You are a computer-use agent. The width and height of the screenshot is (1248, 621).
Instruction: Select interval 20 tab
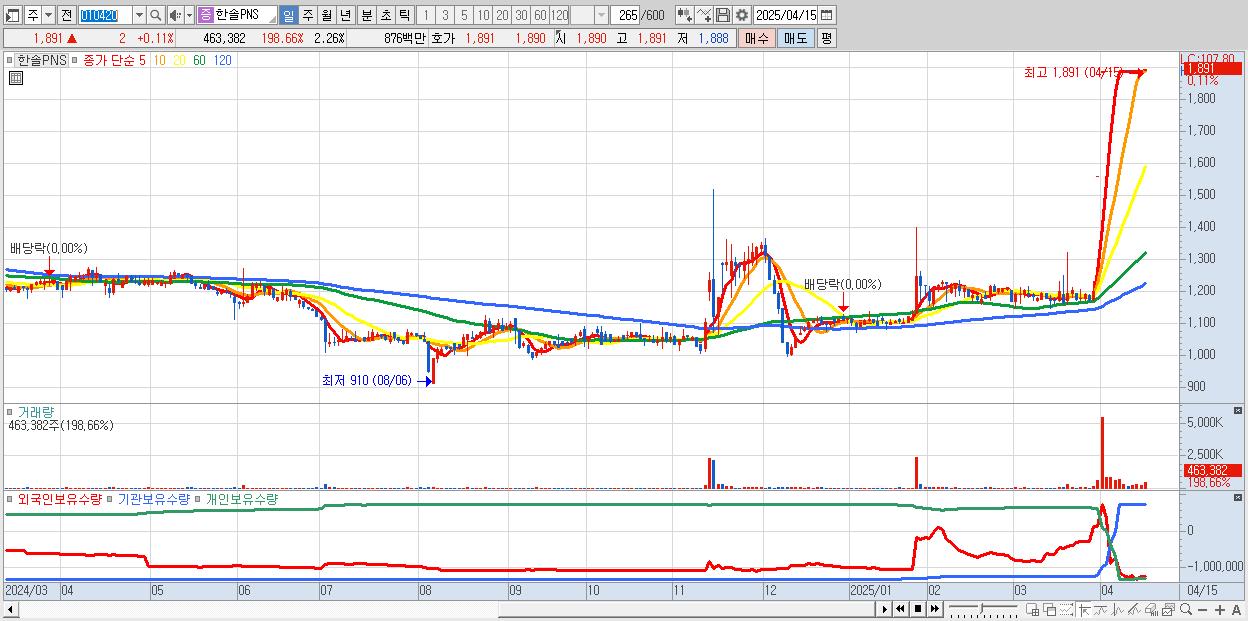click(x=502, y=15)
